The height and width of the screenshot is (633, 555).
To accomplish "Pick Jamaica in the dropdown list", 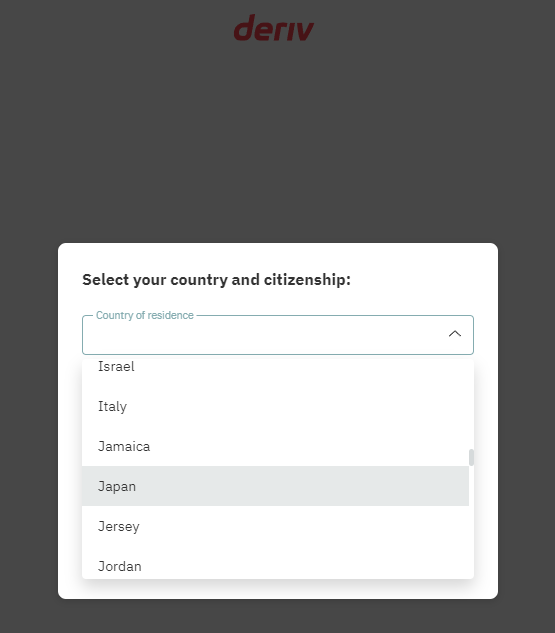I will pos(275,446).
